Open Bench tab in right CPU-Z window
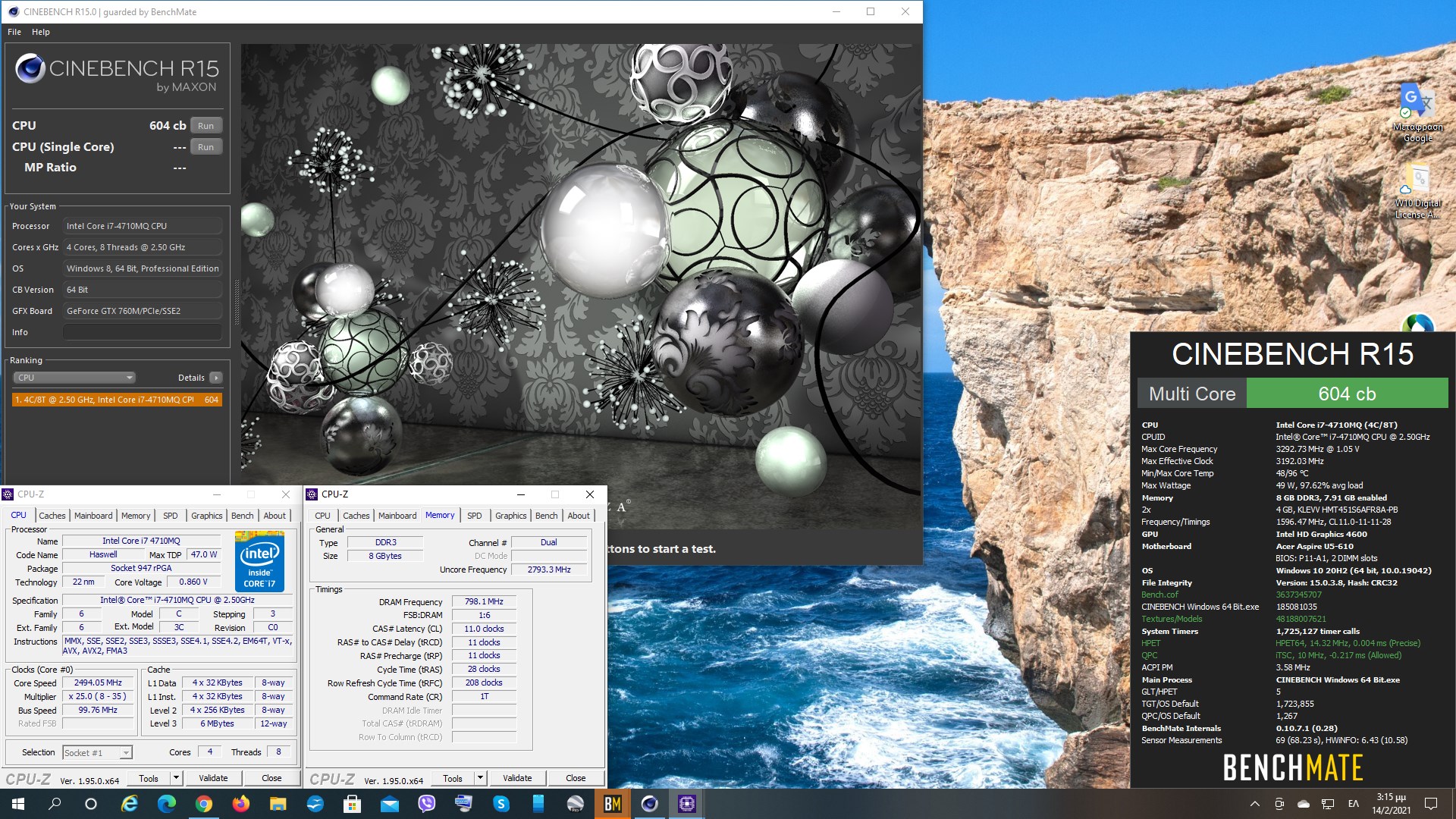The width and height of the screenshot is (1456, 819). click(547, 516)
